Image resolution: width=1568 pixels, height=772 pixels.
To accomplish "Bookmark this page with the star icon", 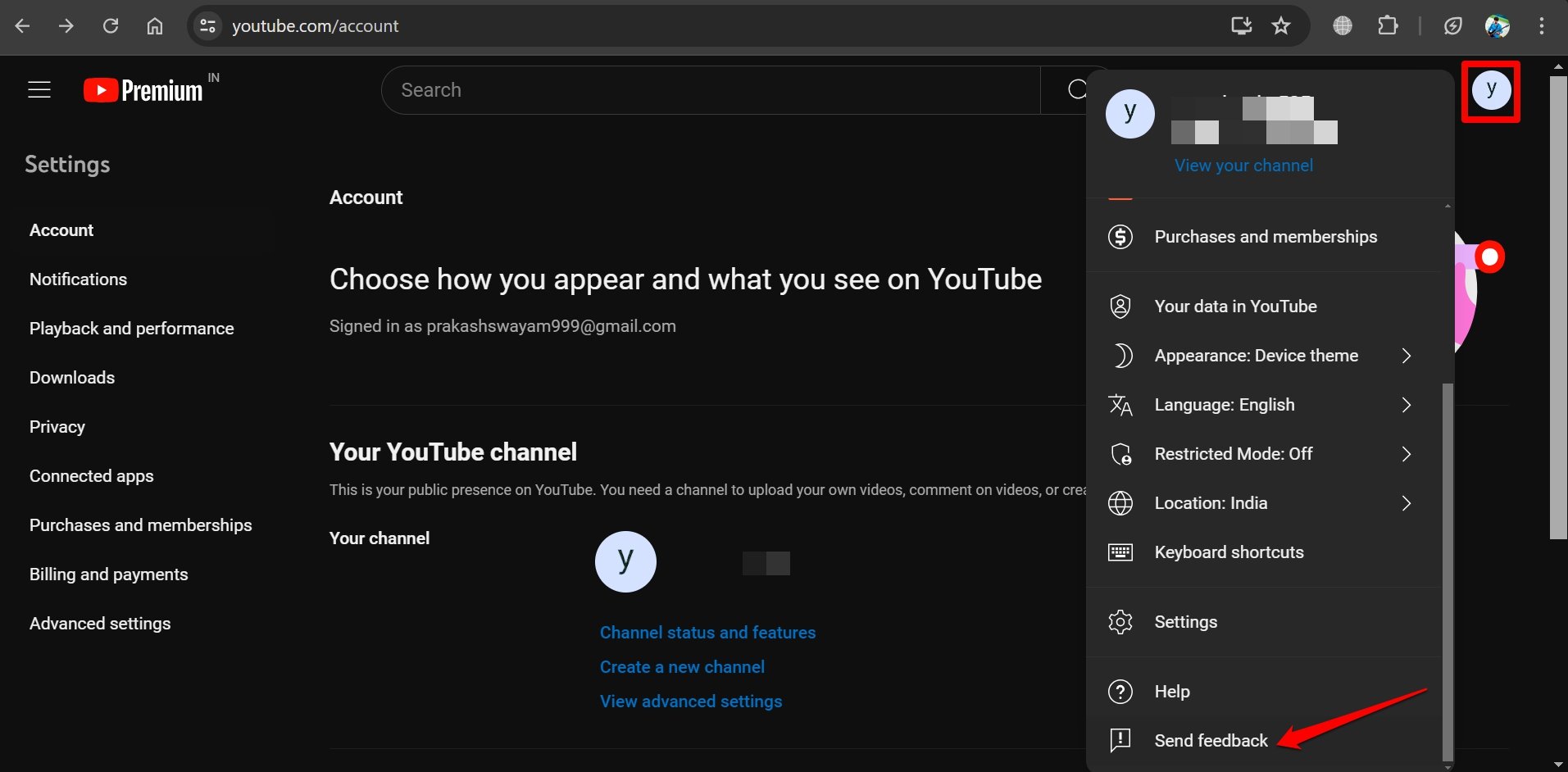I will [x=1281, y=26].
